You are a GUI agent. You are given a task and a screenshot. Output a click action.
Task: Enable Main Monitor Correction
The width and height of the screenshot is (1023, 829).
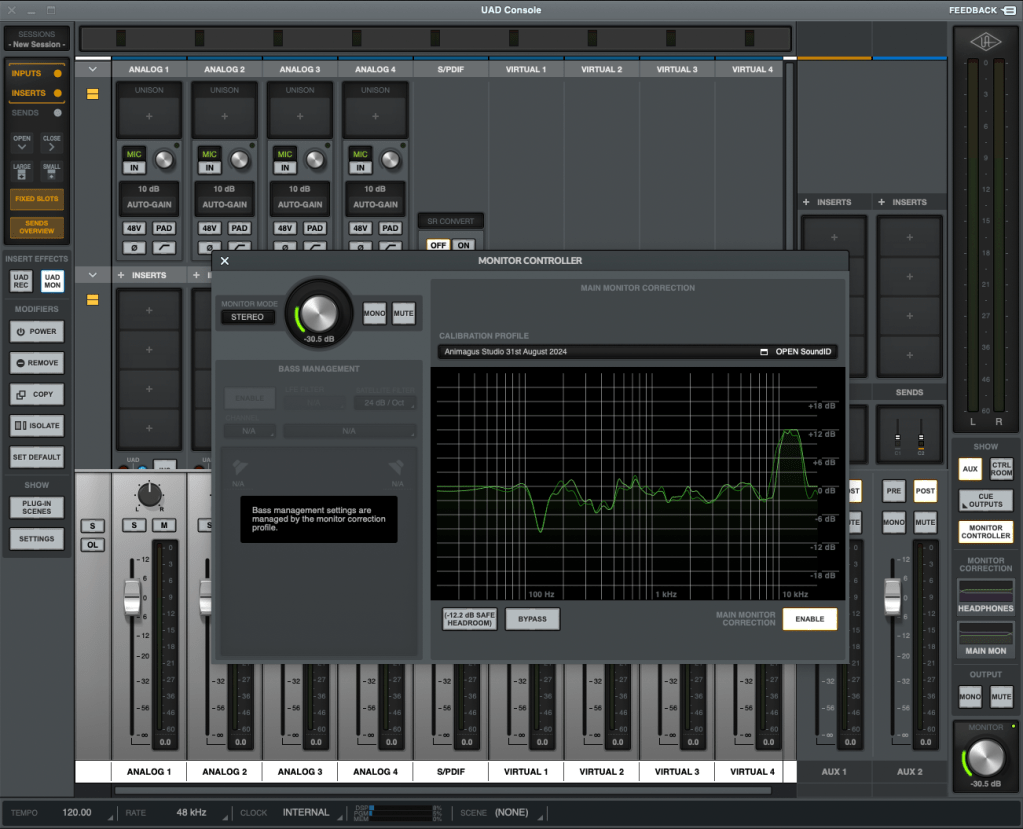click(x=809, y=619)
